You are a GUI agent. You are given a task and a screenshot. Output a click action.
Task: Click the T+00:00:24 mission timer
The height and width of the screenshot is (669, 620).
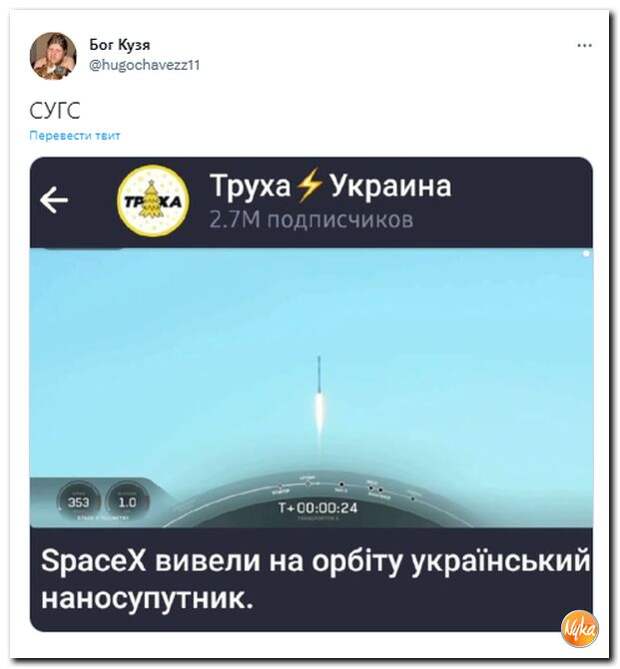(x=317, y=508)
